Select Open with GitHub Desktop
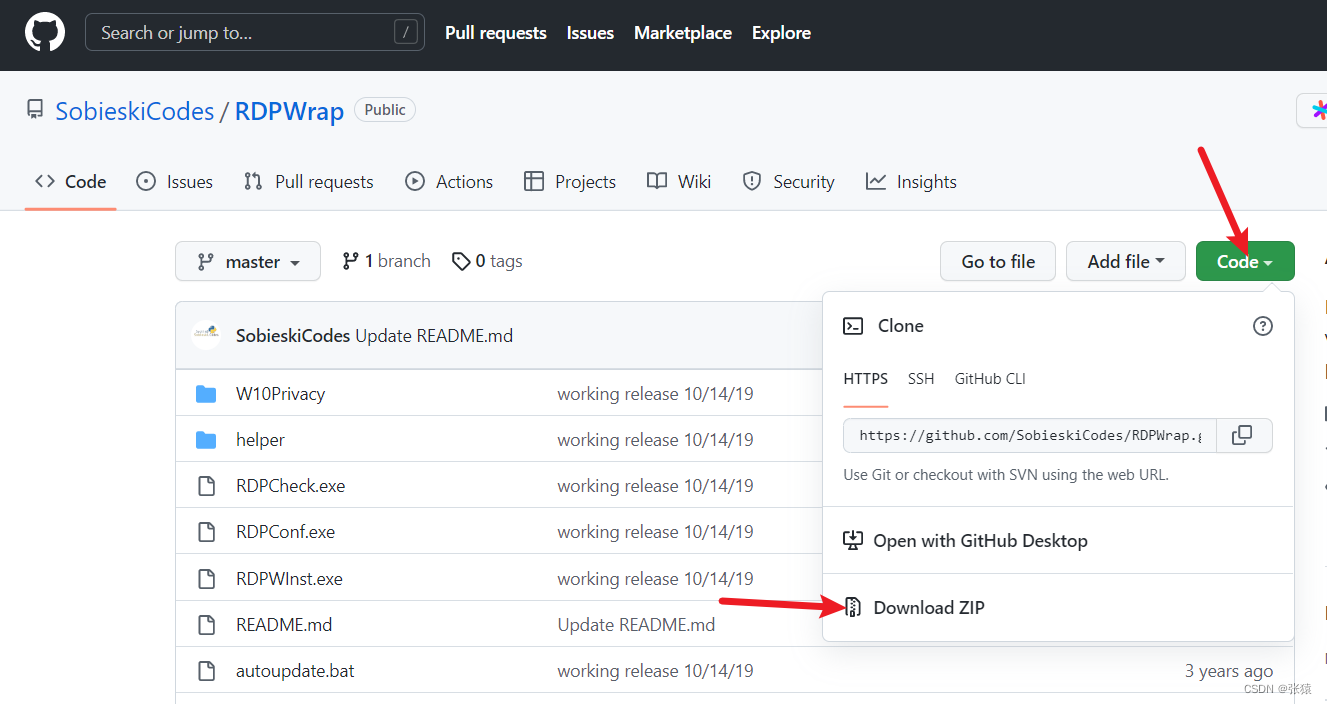 [980, 541]
